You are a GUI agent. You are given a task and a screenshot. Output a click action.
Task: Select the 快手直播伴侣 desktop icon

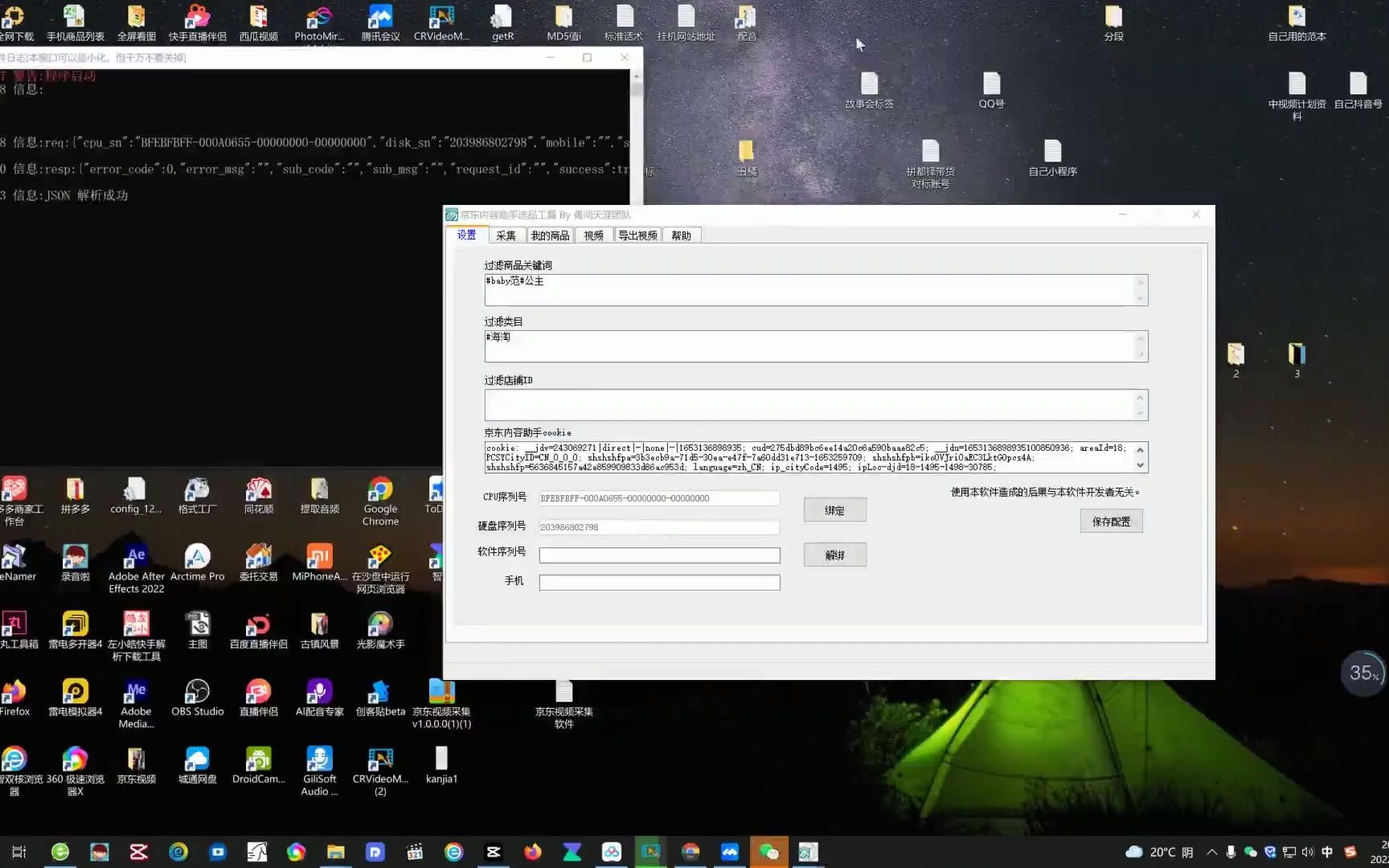tap(197, 23)
